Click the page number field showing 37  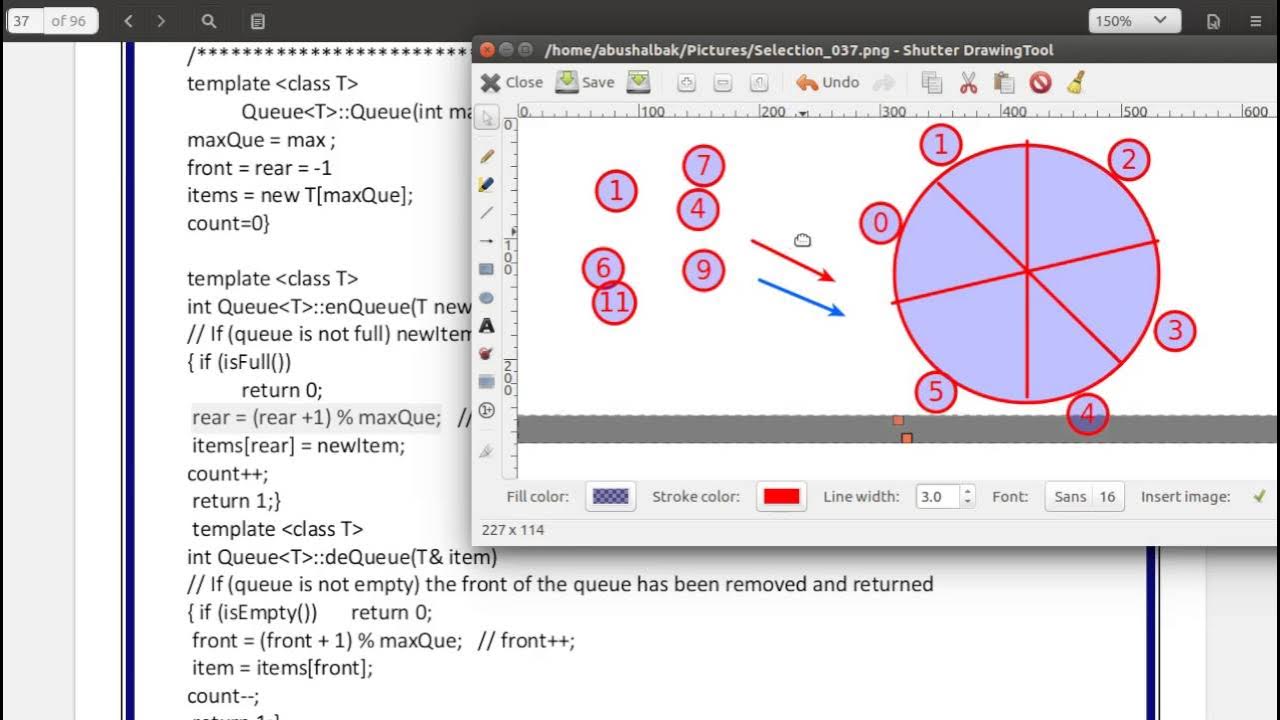23,21
